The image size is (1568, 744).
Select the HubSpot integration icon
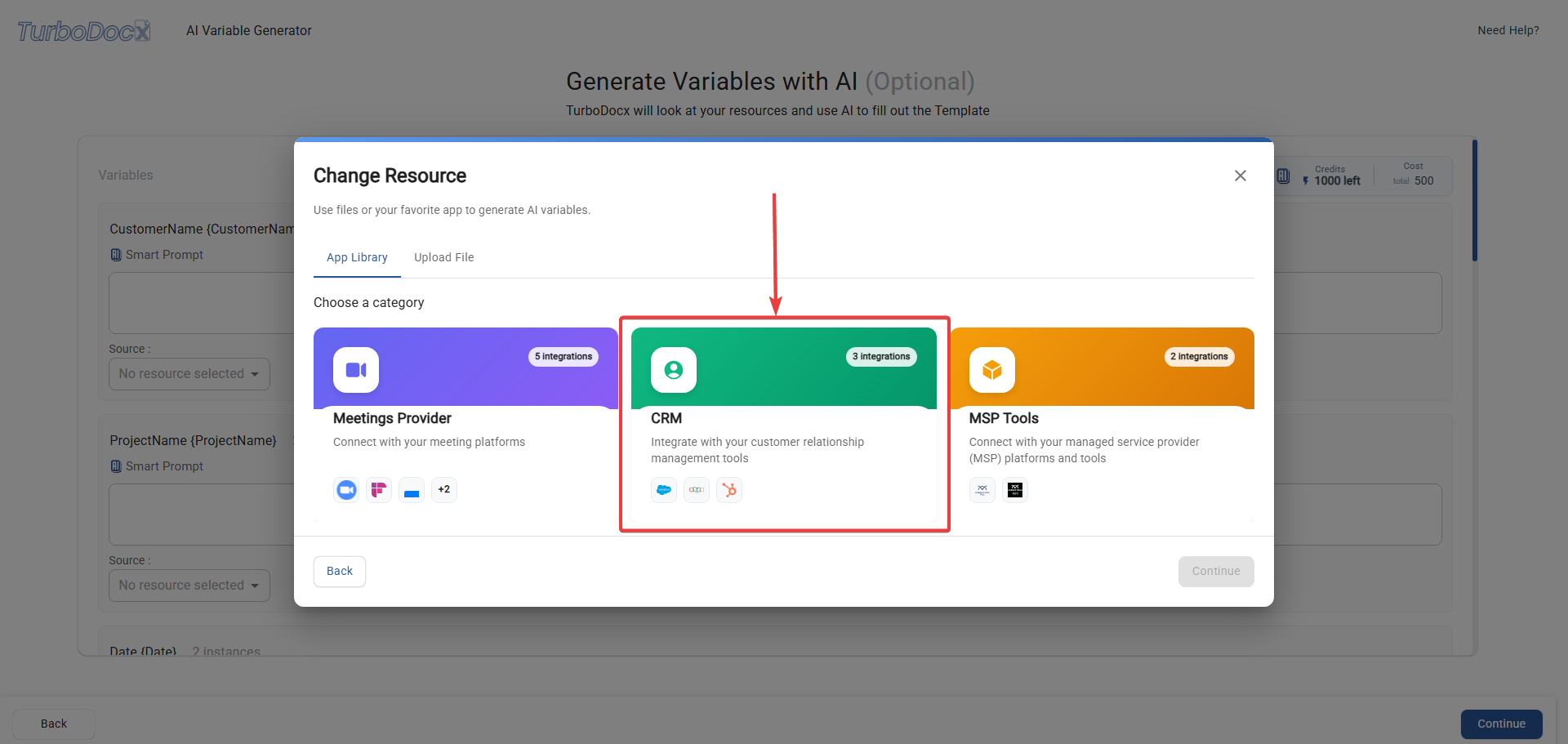click(x=729, y=490)
